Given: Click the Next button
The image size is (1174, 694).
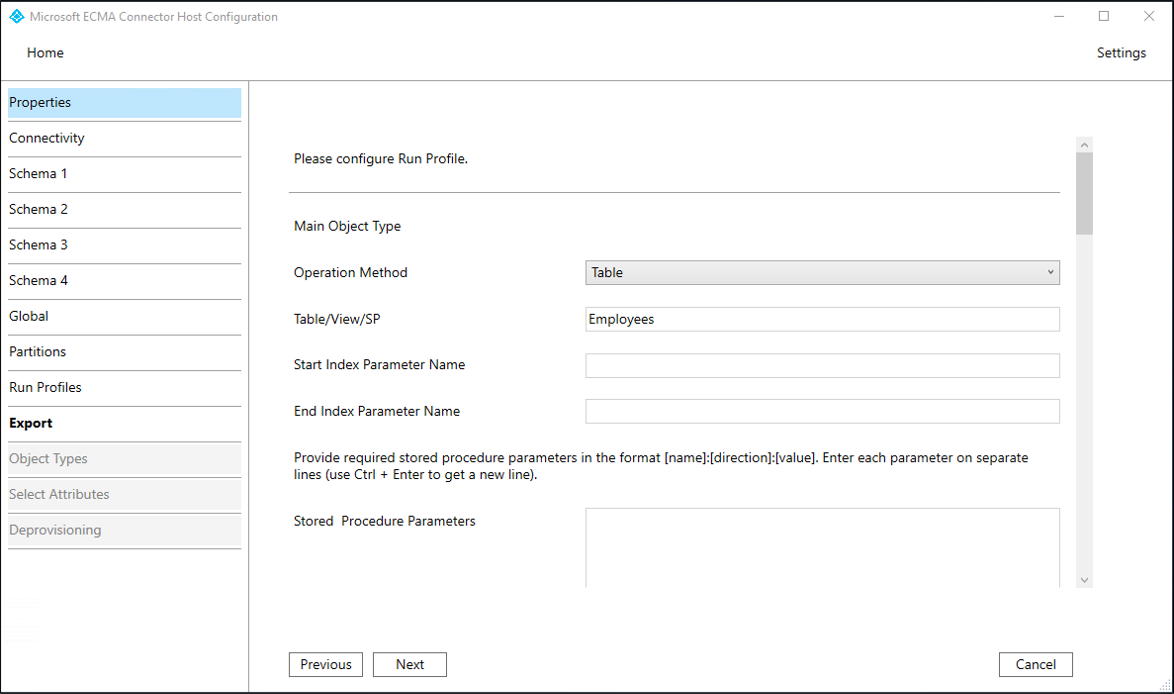Looking at the screenshot, I should [410, 664].
